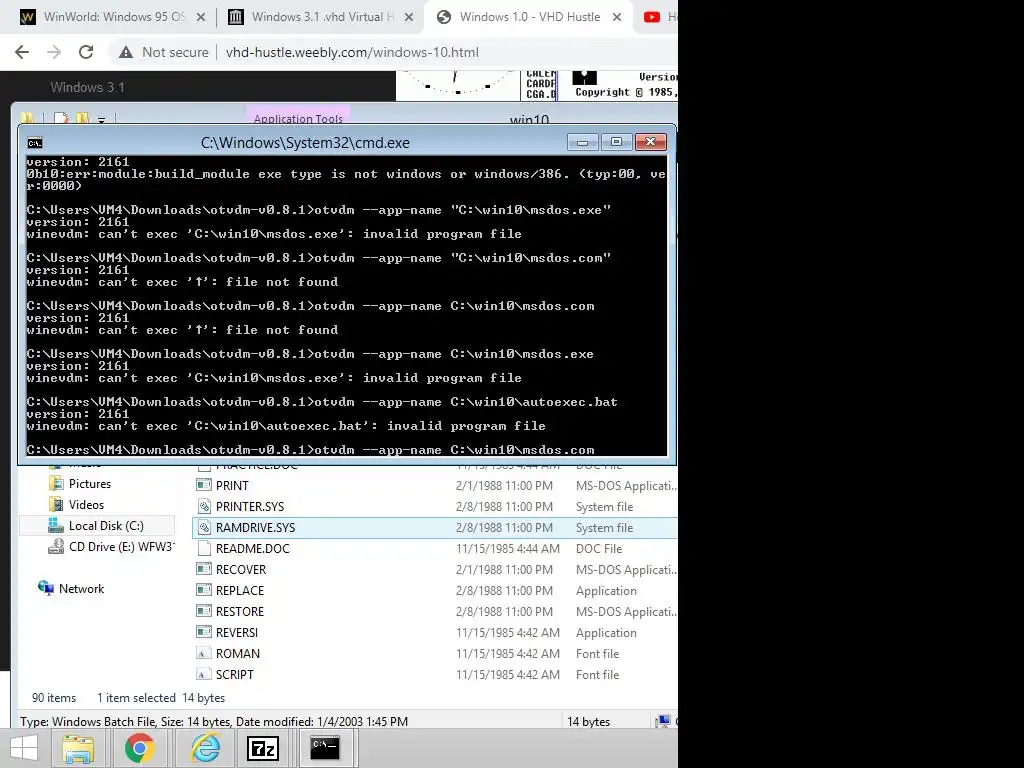The image size is (1024, 768).
Task: Close the Windows 1.0 VHD Hustle tab
Action: pyautogui.click(x=616, y=18)
